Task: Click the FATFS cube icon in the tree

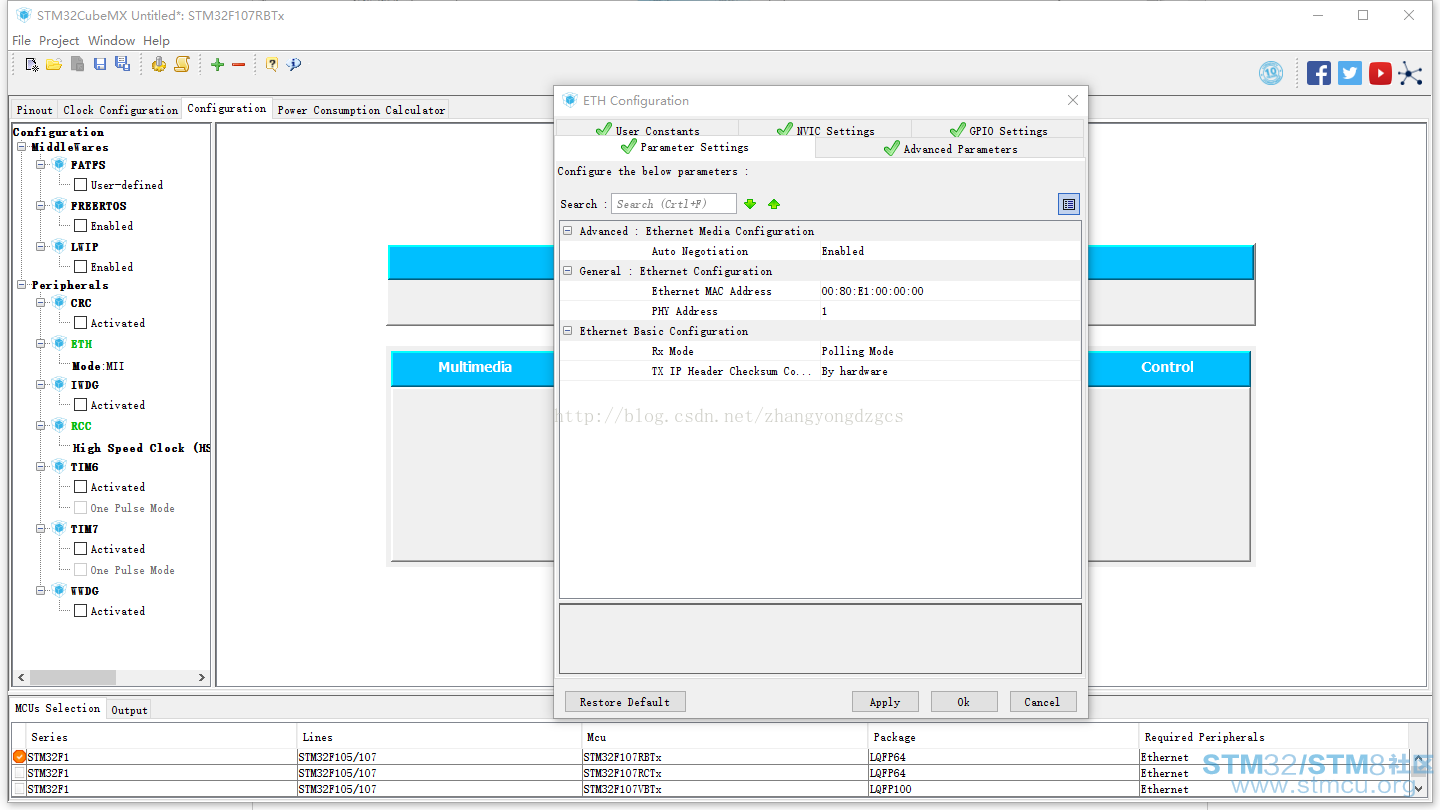Action: coord(59,164)
